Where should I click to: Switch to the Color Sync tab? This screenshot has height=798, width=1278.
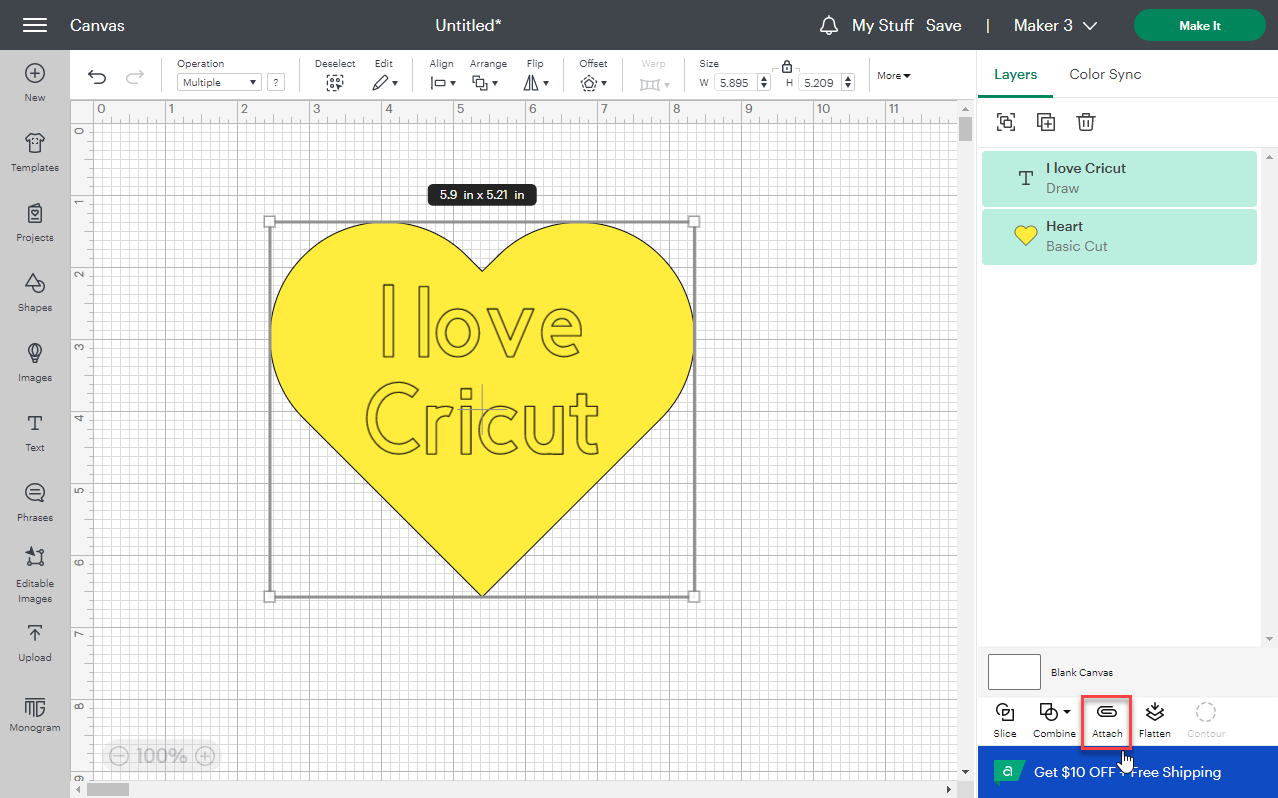[x=1104, y=74]
